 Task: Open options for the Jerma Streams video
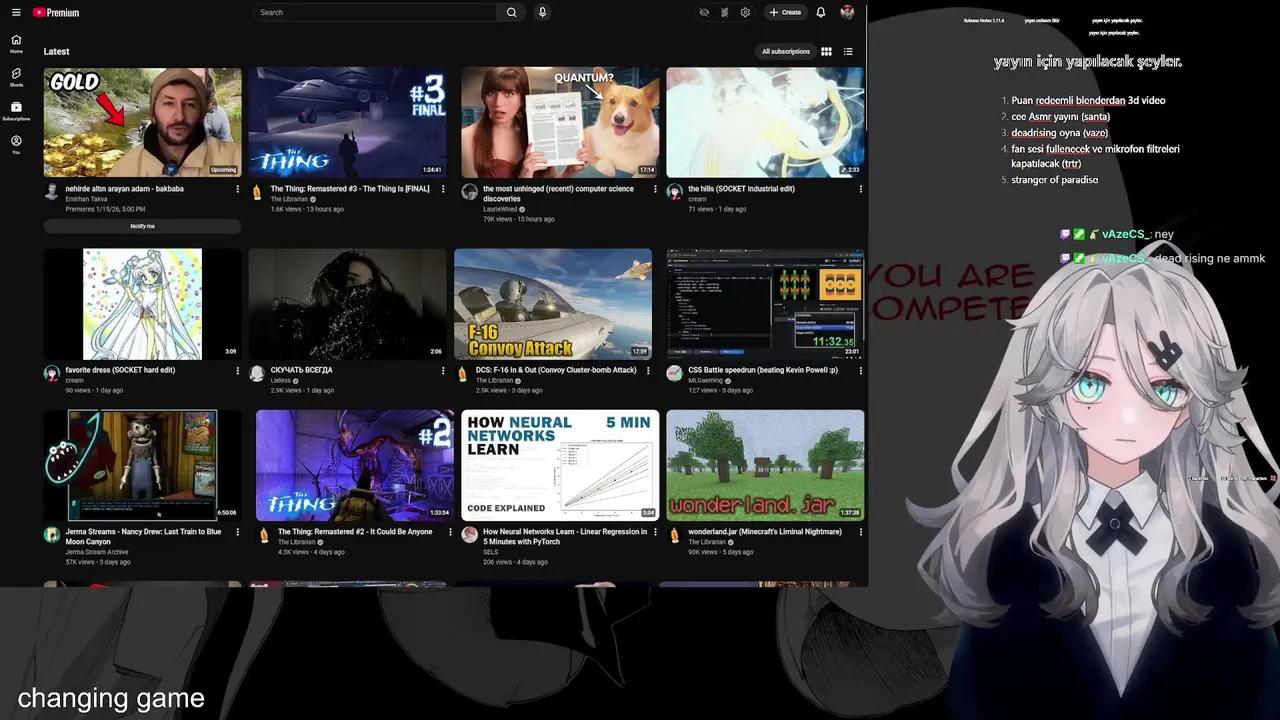point(237,532)
